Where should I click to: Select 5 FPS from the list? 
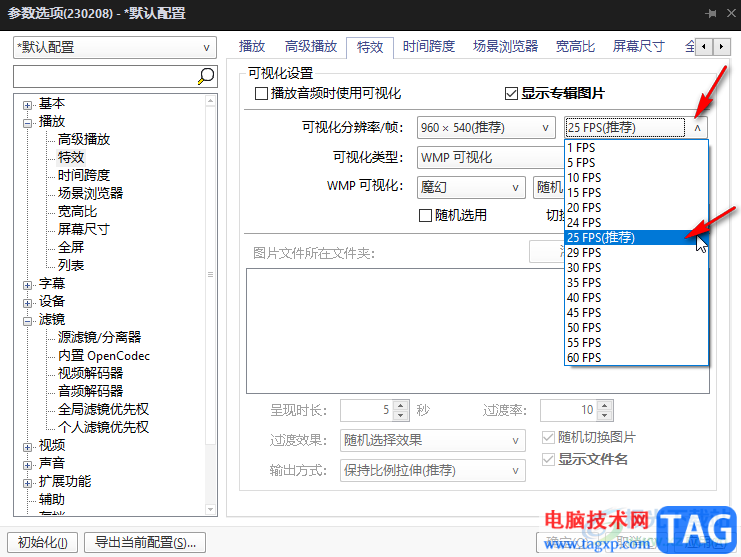[636, 163]
